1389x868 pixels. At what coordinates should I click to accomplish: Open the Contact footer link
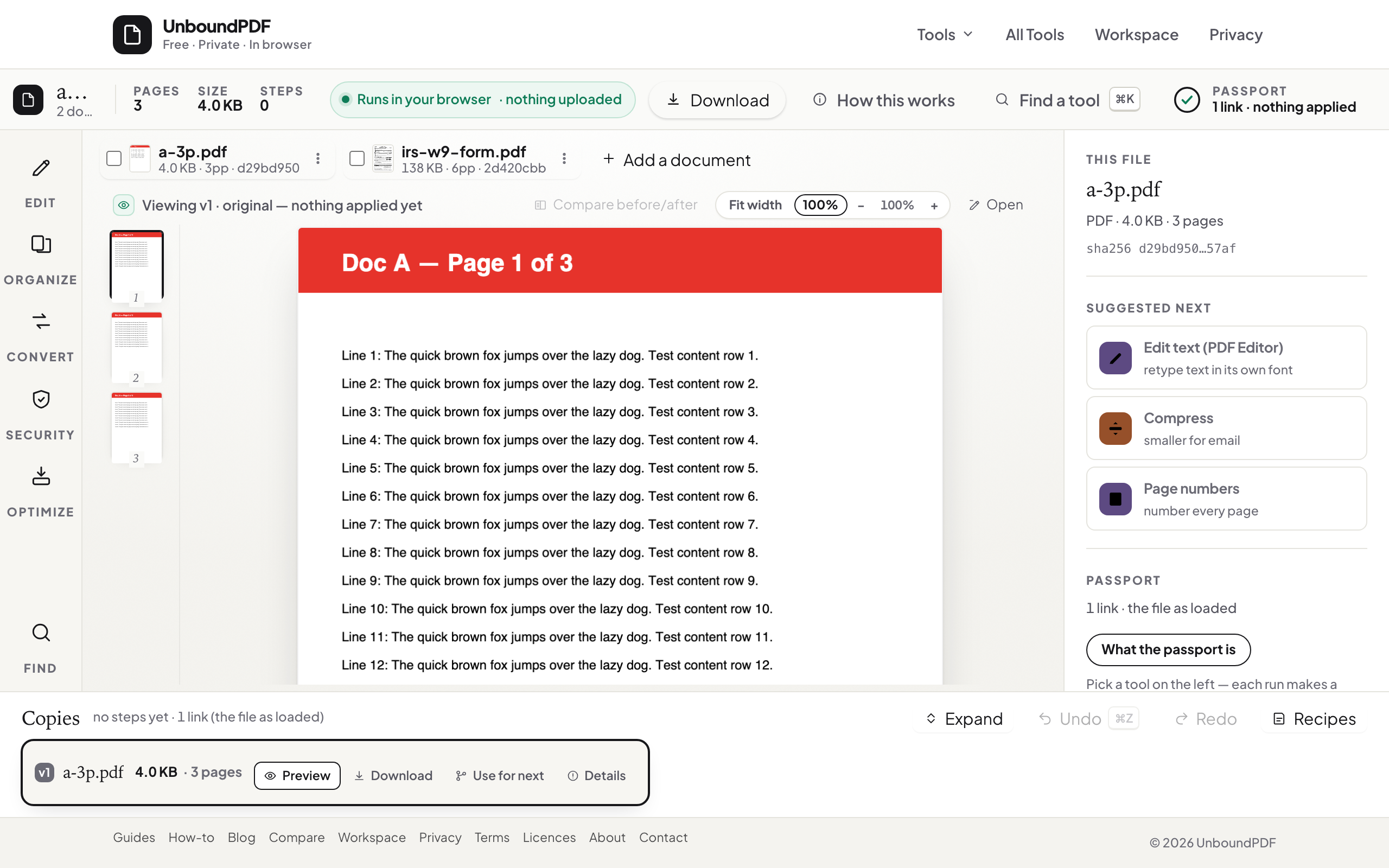663,838
